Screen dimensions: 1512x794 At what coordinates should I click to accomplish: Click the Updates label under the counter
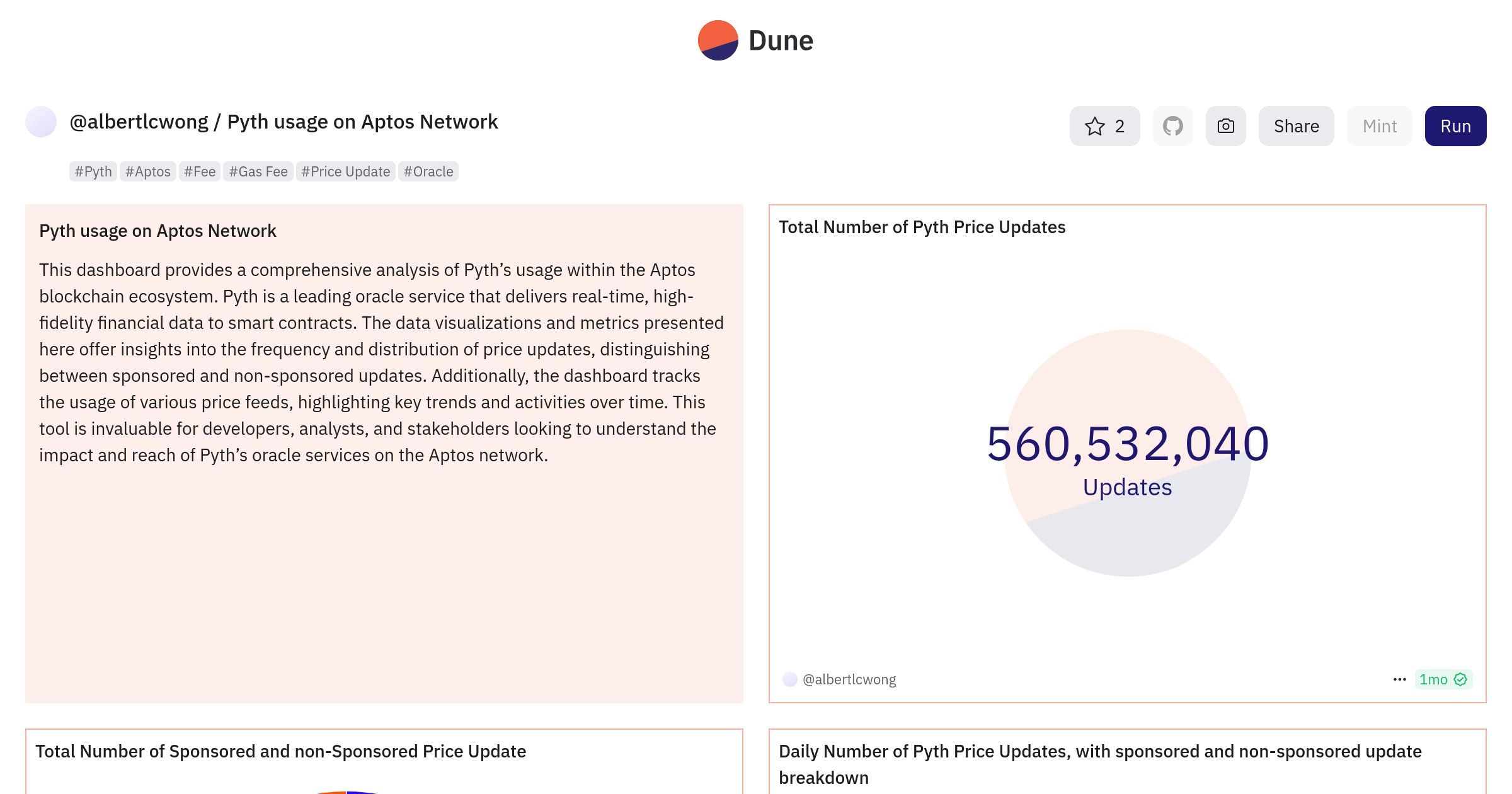(1128, 487)
